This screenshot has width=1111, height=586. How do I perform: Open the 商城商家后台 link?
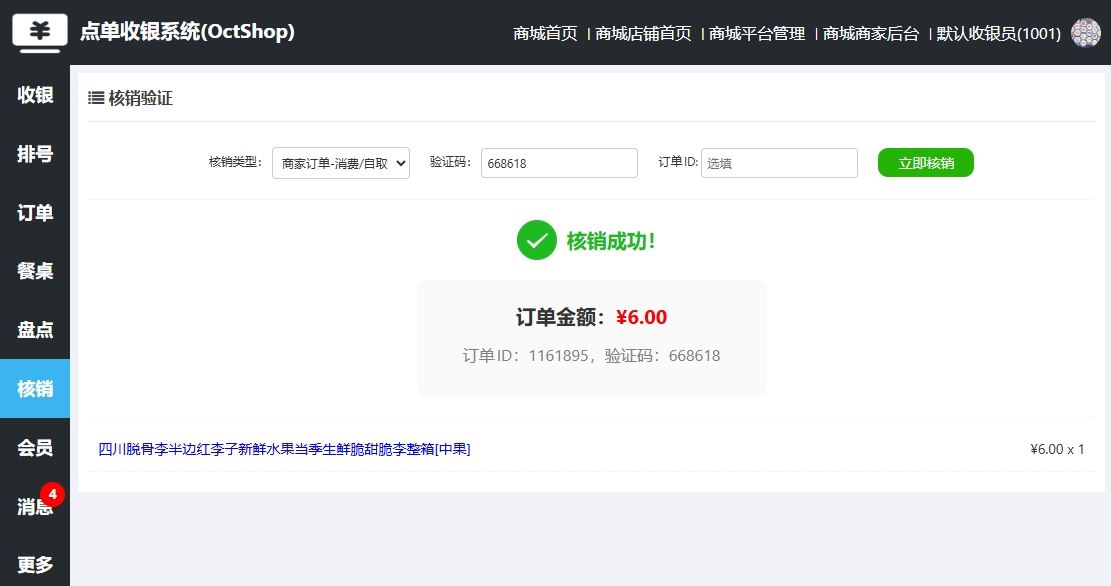871,33
